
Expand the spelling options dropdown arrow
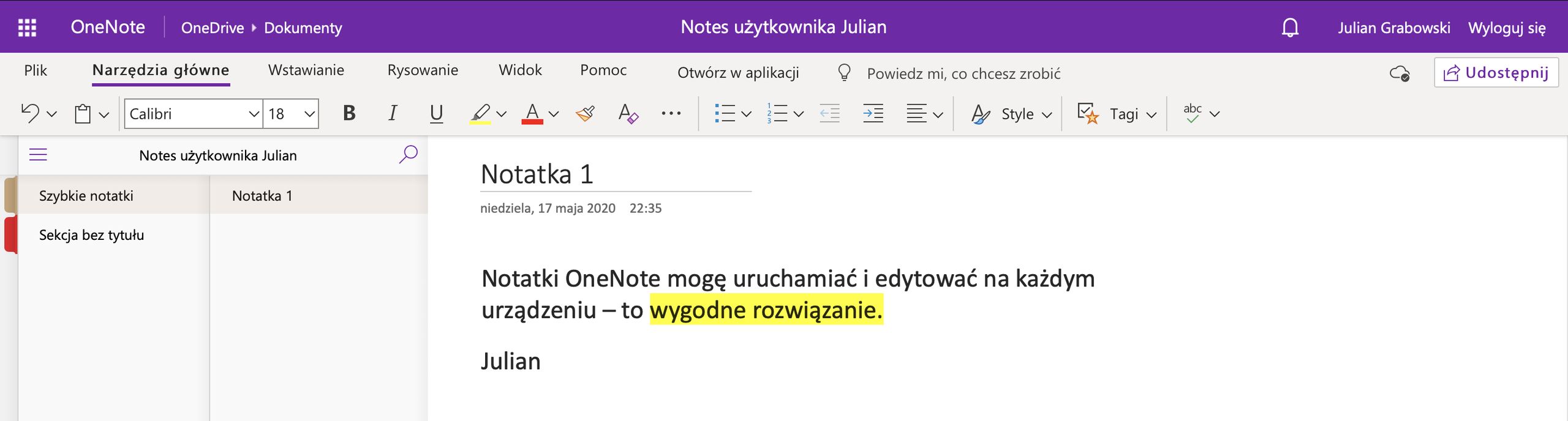click(x=1215, y=114)
